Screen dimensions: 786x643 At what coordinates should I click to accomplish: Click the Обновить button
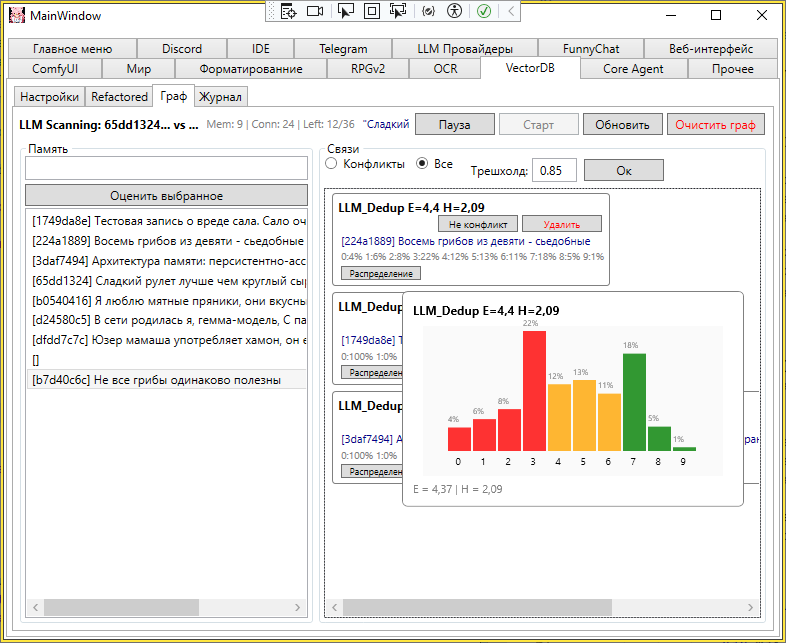(622, 124)
